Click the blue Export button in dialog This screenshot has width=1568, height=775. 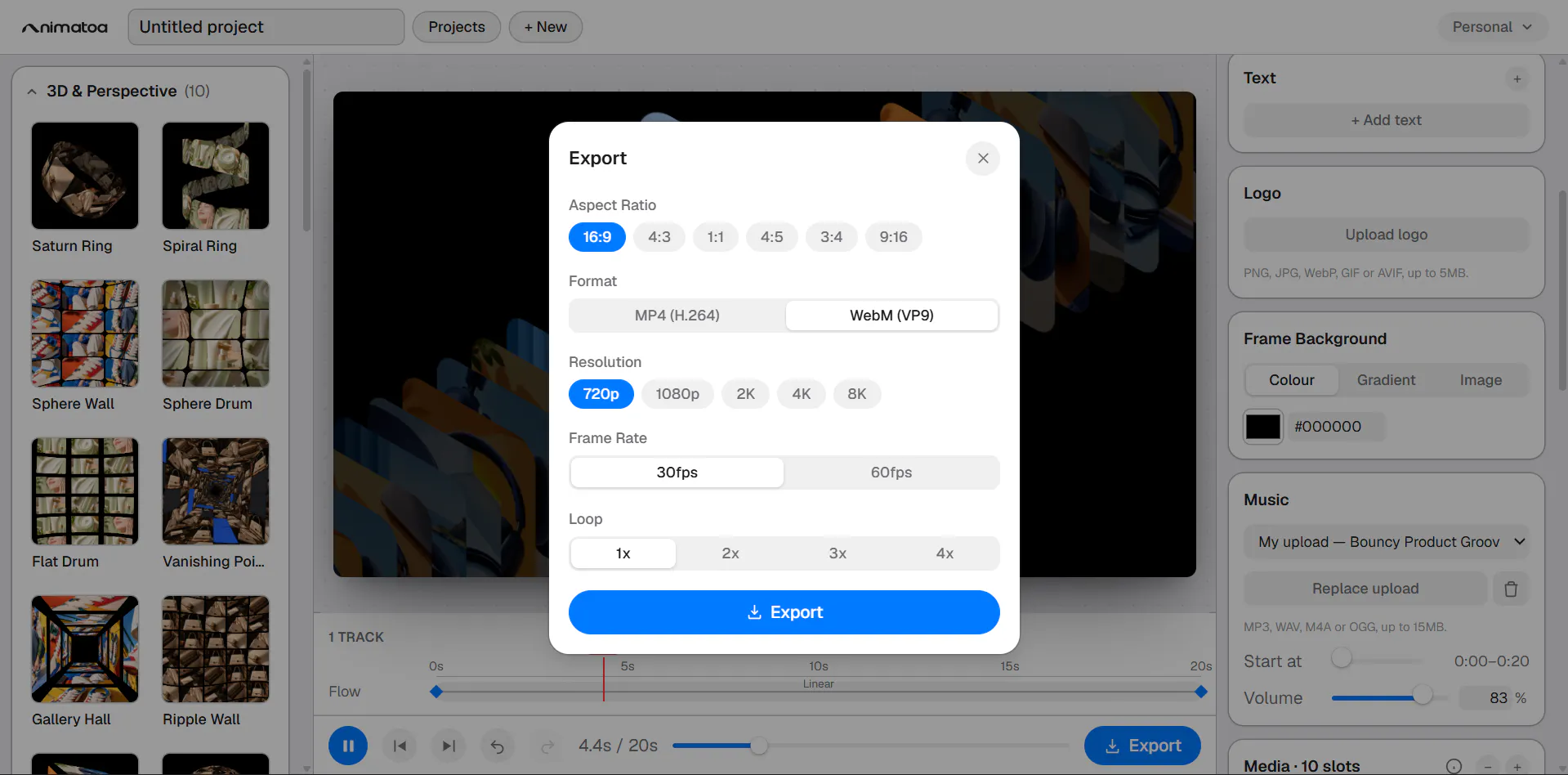[x=784, y=612]
